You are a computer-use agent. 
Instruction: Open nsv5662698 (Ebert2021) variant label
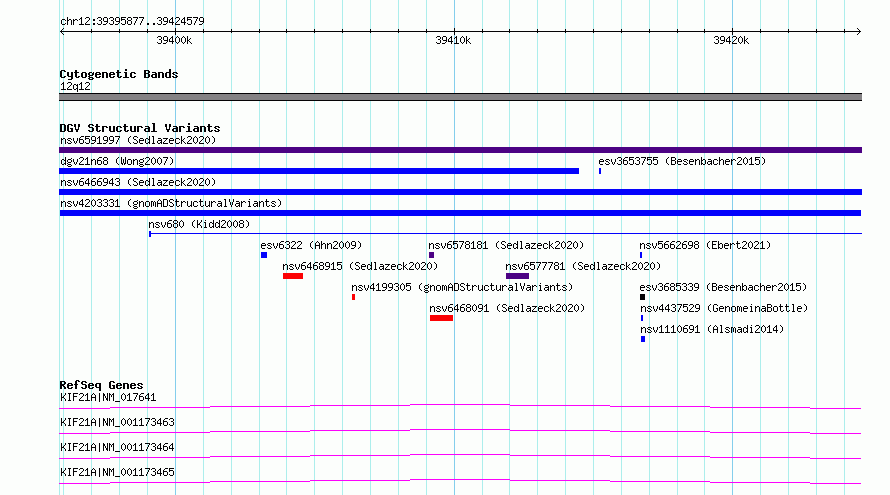(705, 245)
